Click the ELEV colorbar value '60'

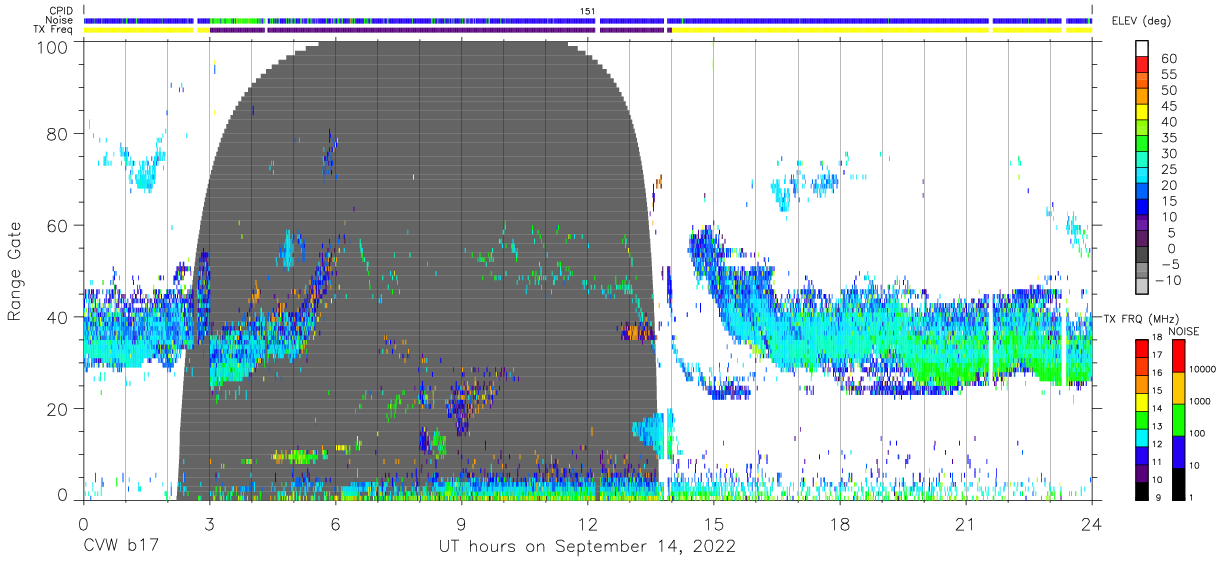tap(1168, 57)
